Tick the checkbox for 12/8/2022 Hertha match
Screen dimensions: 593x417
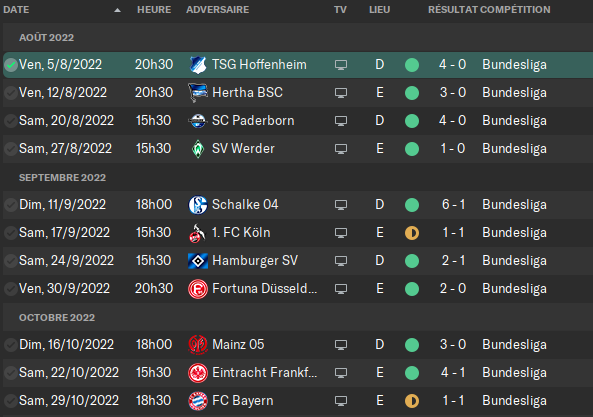click(11, 93)
